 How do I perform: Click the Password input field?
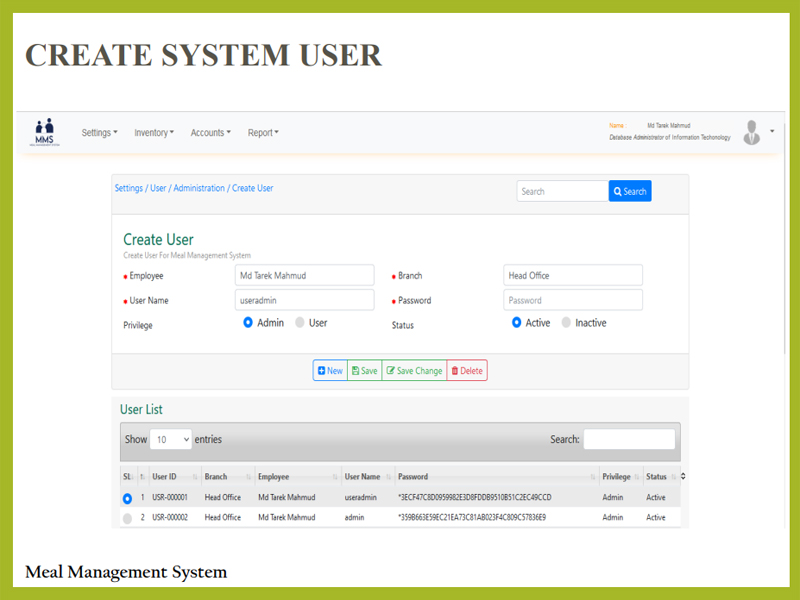(x=573, y=300)
